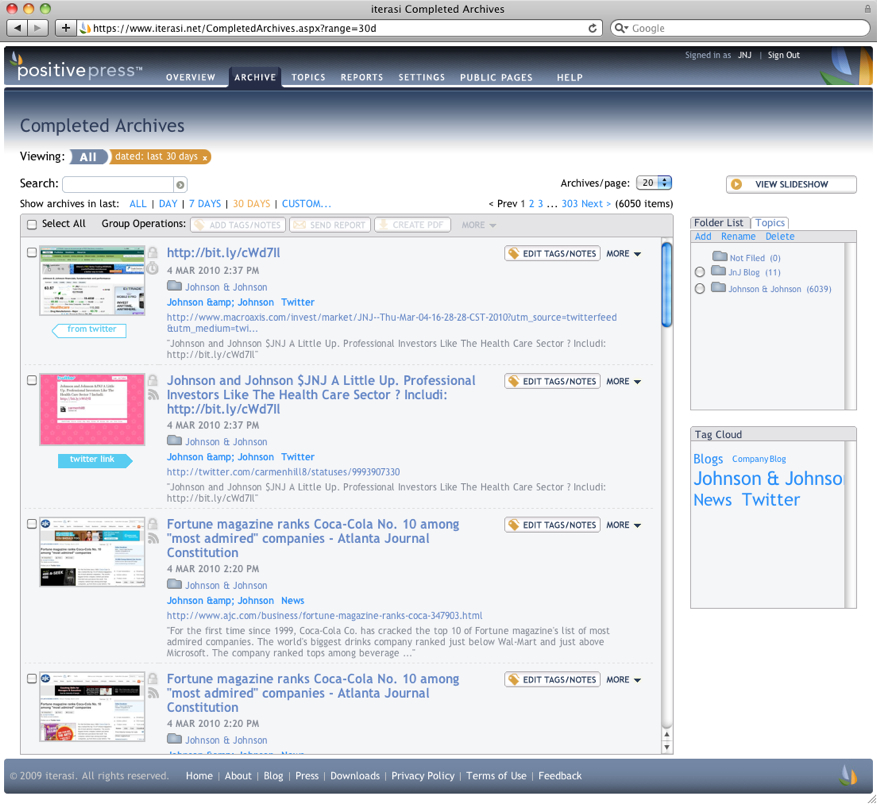Image resolution: width=877 pixels, height=804 pixels.
Task: Select the Johnson & Johnson folder radio button
Action: (700, 289)
